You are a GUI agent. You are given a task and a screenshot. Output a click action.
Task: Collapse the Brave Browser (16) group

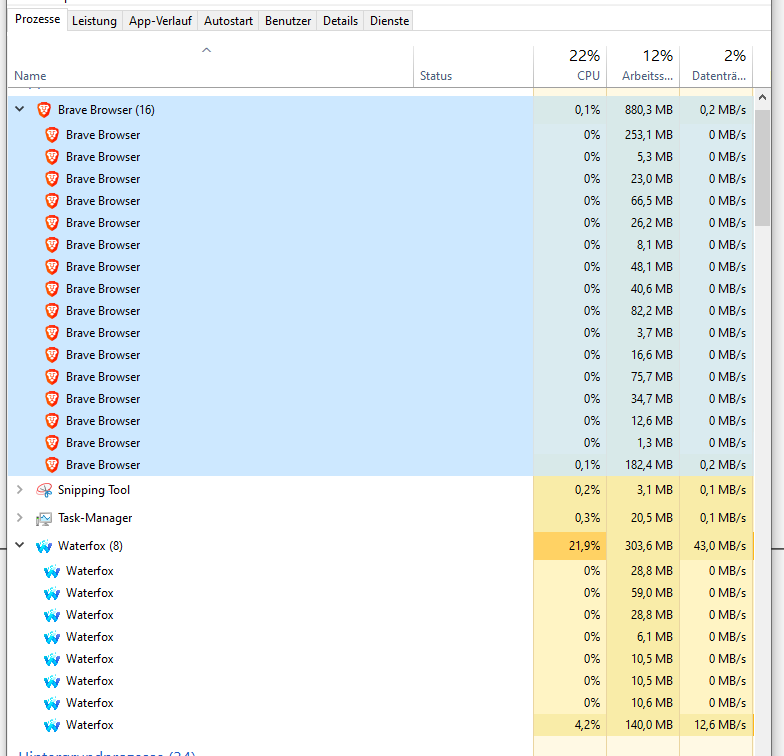coord(20,108)
